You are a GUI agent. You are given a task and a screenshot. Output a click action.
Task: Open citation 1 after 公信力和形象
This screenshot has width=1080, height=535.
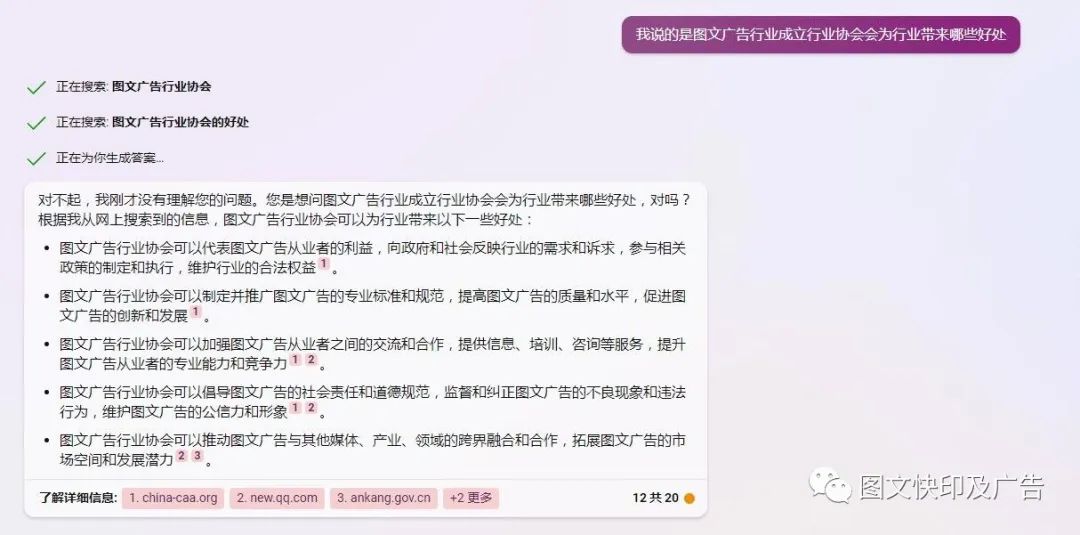coord(295,408)
